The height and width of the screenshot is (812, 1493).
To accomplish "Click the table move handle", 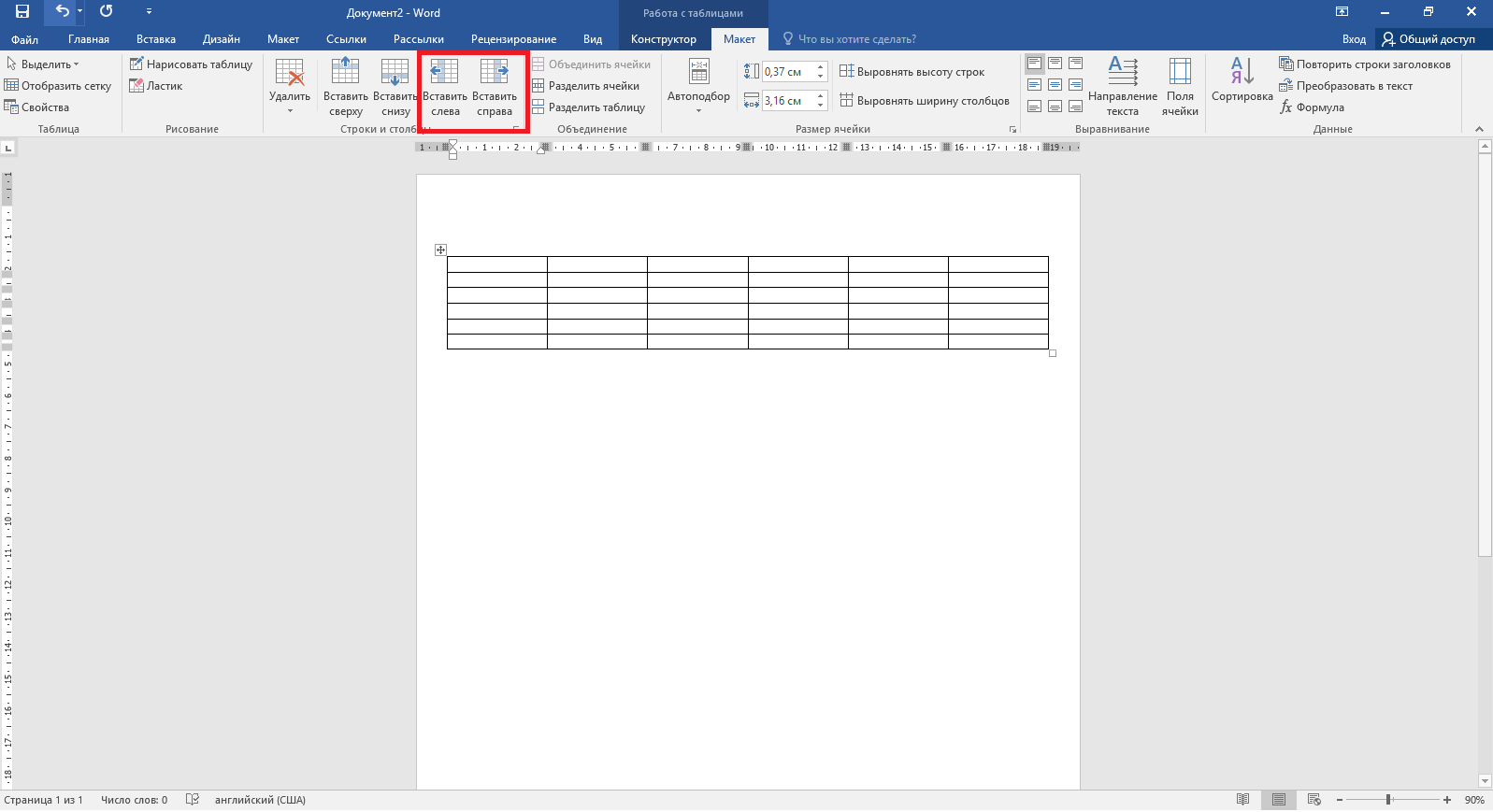I will click(440, 249).
